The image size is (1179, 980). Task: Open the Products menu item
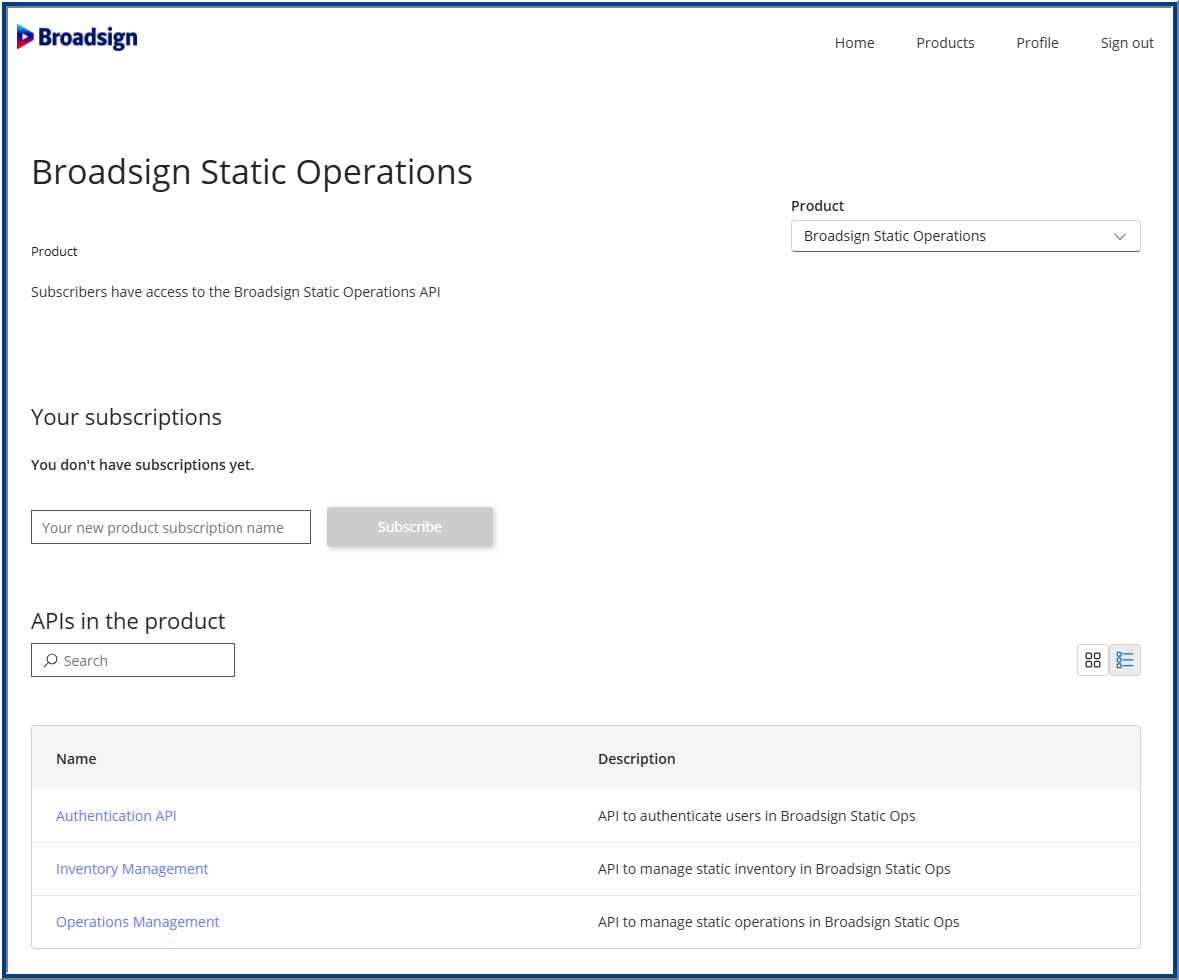point(945,43)
